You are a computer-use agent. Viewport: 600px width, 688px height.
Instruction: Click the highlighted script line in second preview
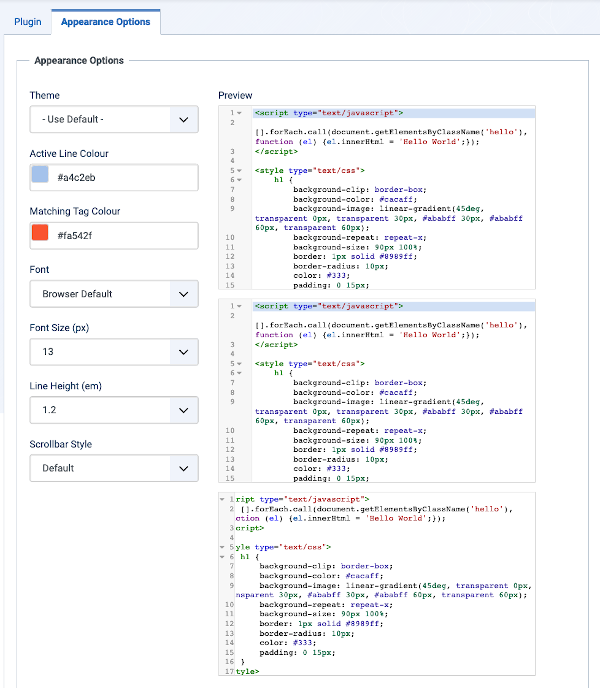tap(394, 306)
